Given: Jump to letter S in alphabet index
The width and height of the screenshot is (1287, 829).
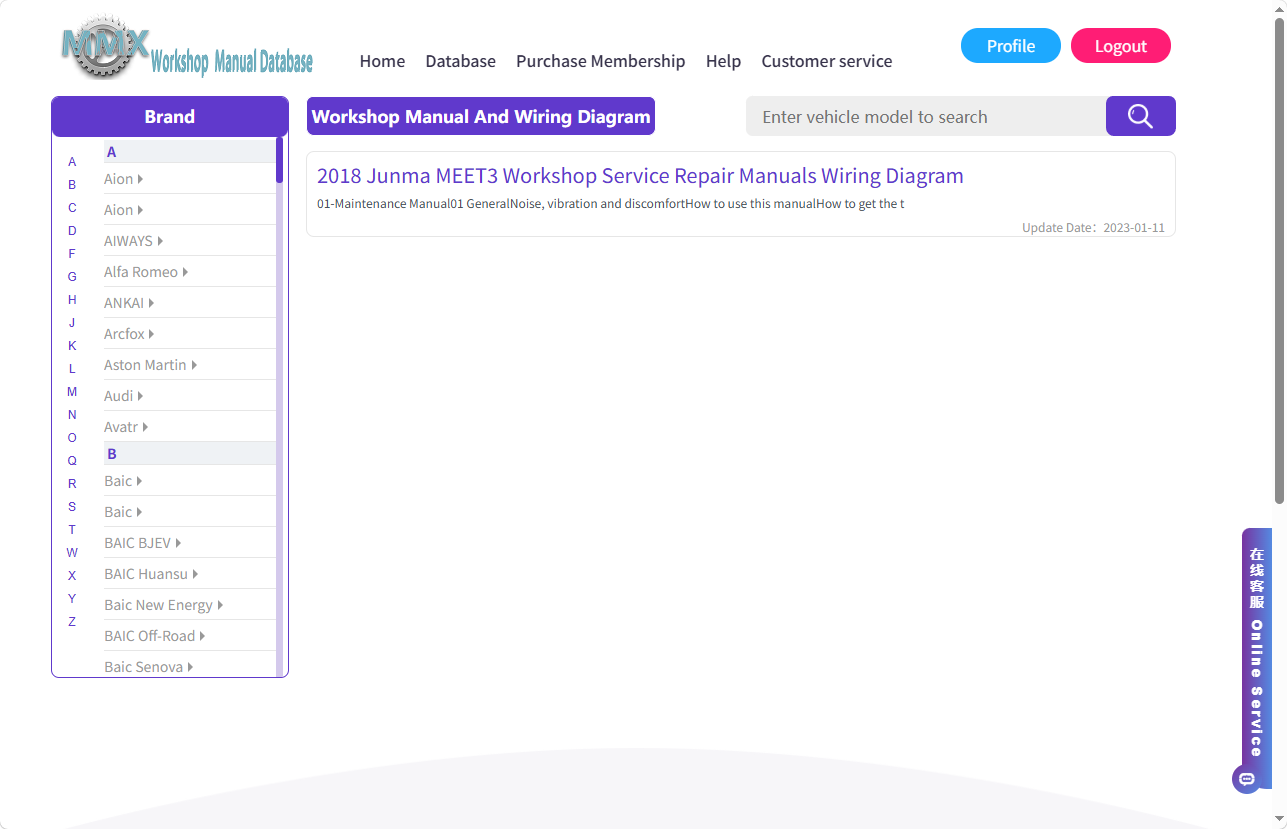Looking at the screenshot, I should click(72, 507).
